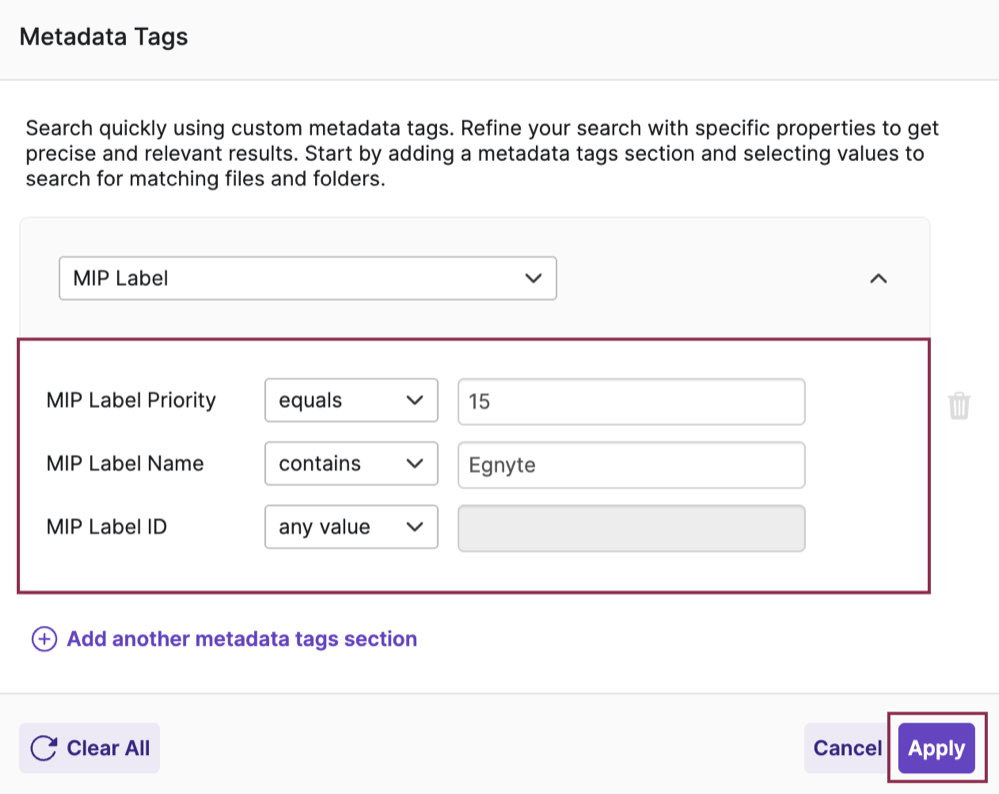
Task: Collapse the MIP Label section with chevron
Action: point(878,278)
